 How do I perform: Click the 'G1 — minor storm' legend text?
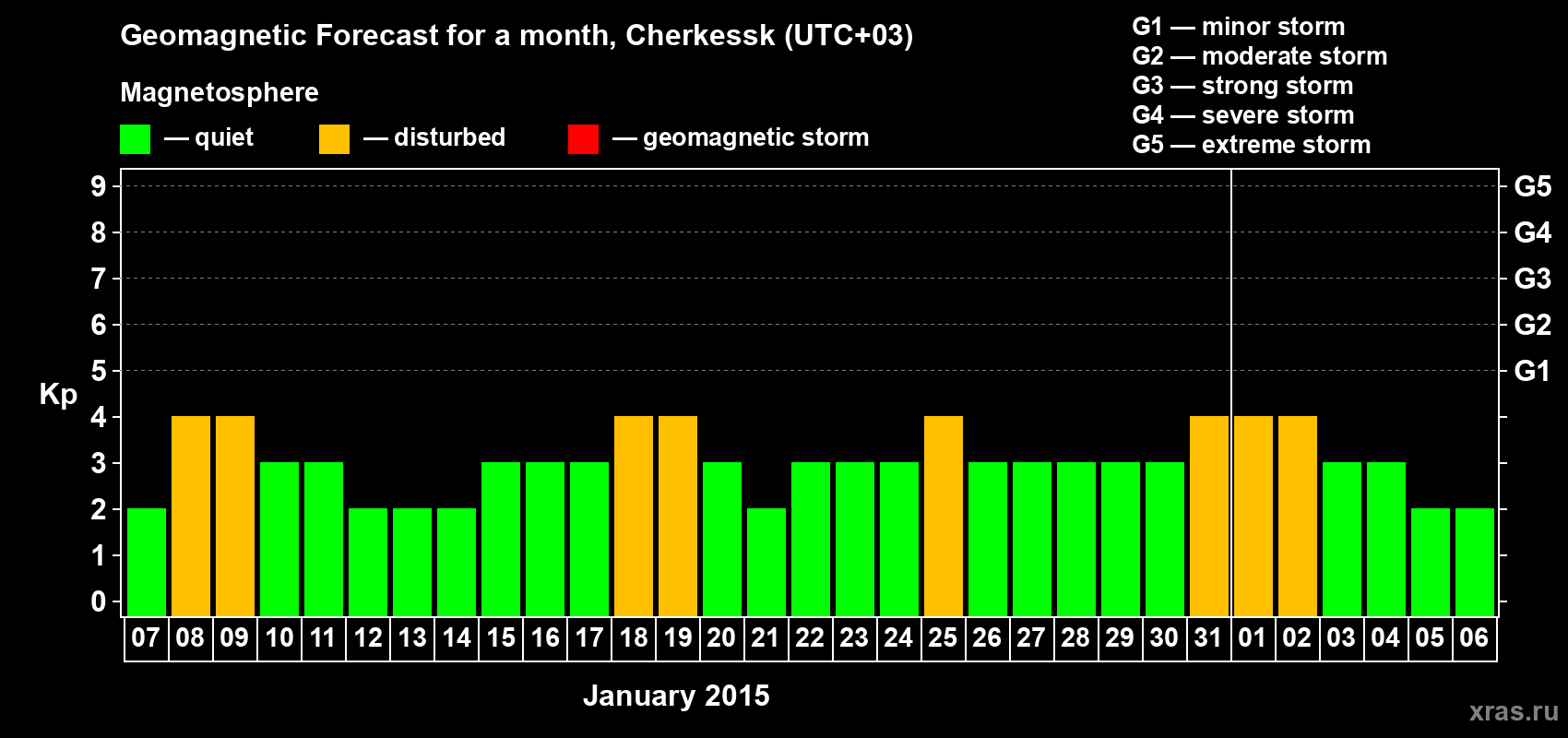pyautogui.click(x=1239, y=27)
